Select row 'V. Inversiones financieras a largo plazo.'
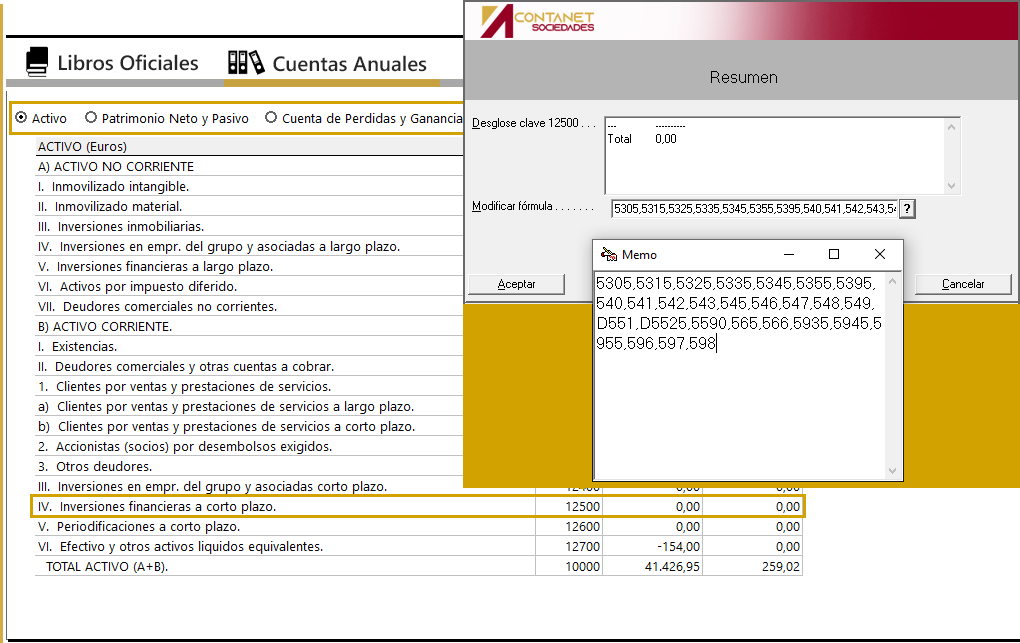This screenshot has height=643, width=1020. point(249,267)
